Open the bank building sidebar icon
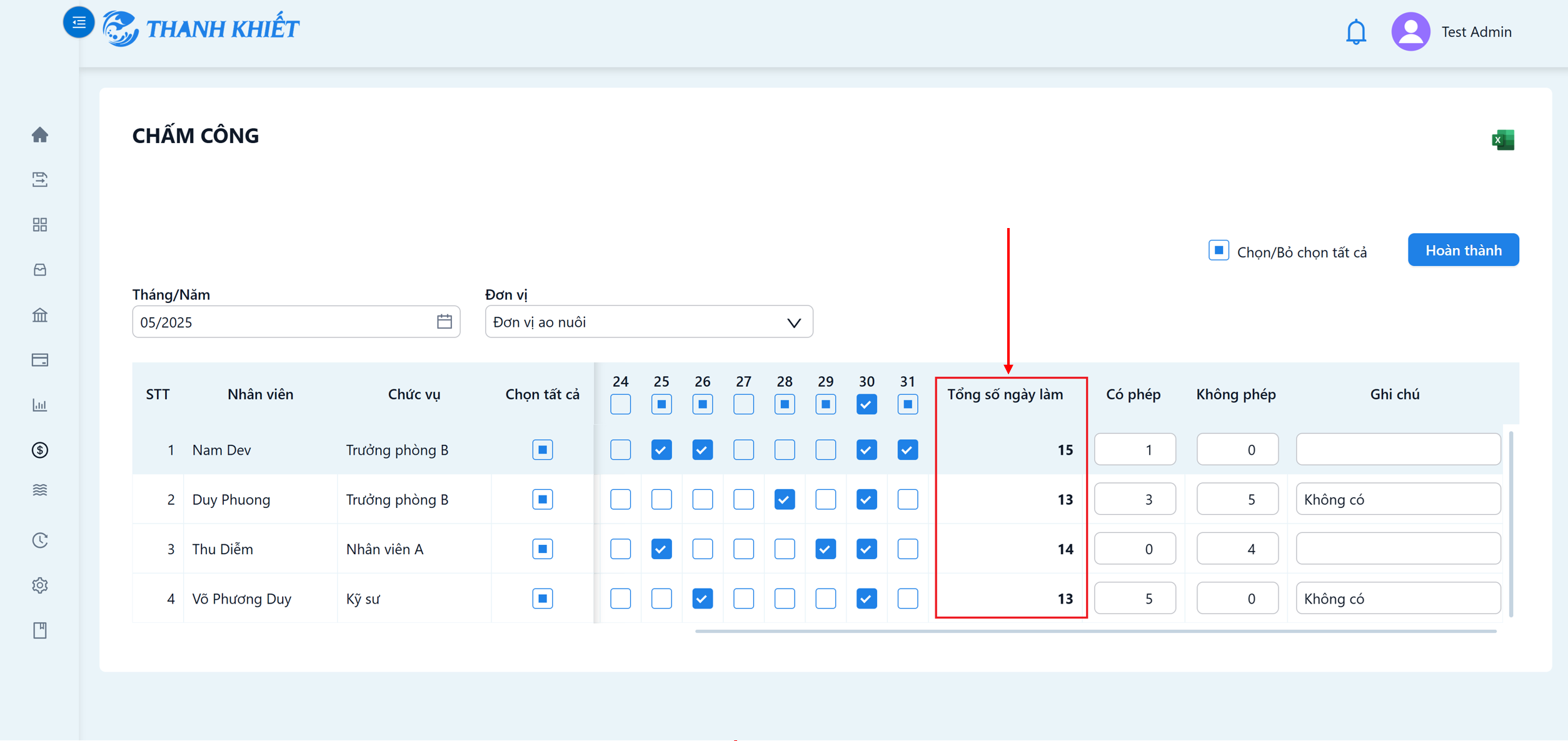Viewport: 1568px width, 741px height. [x=40, y=315]
